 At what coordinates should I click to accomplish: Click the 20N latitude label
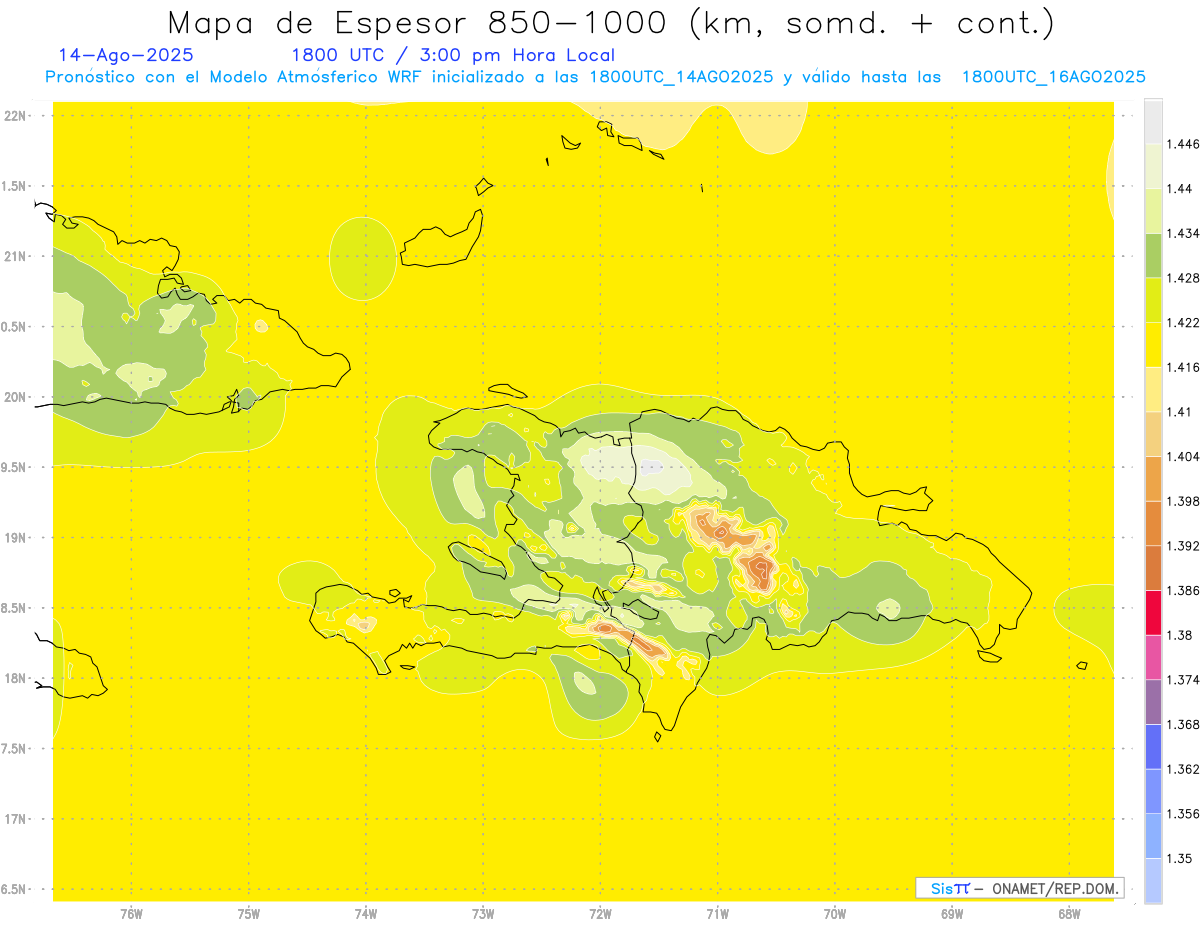tap(15, 397)
